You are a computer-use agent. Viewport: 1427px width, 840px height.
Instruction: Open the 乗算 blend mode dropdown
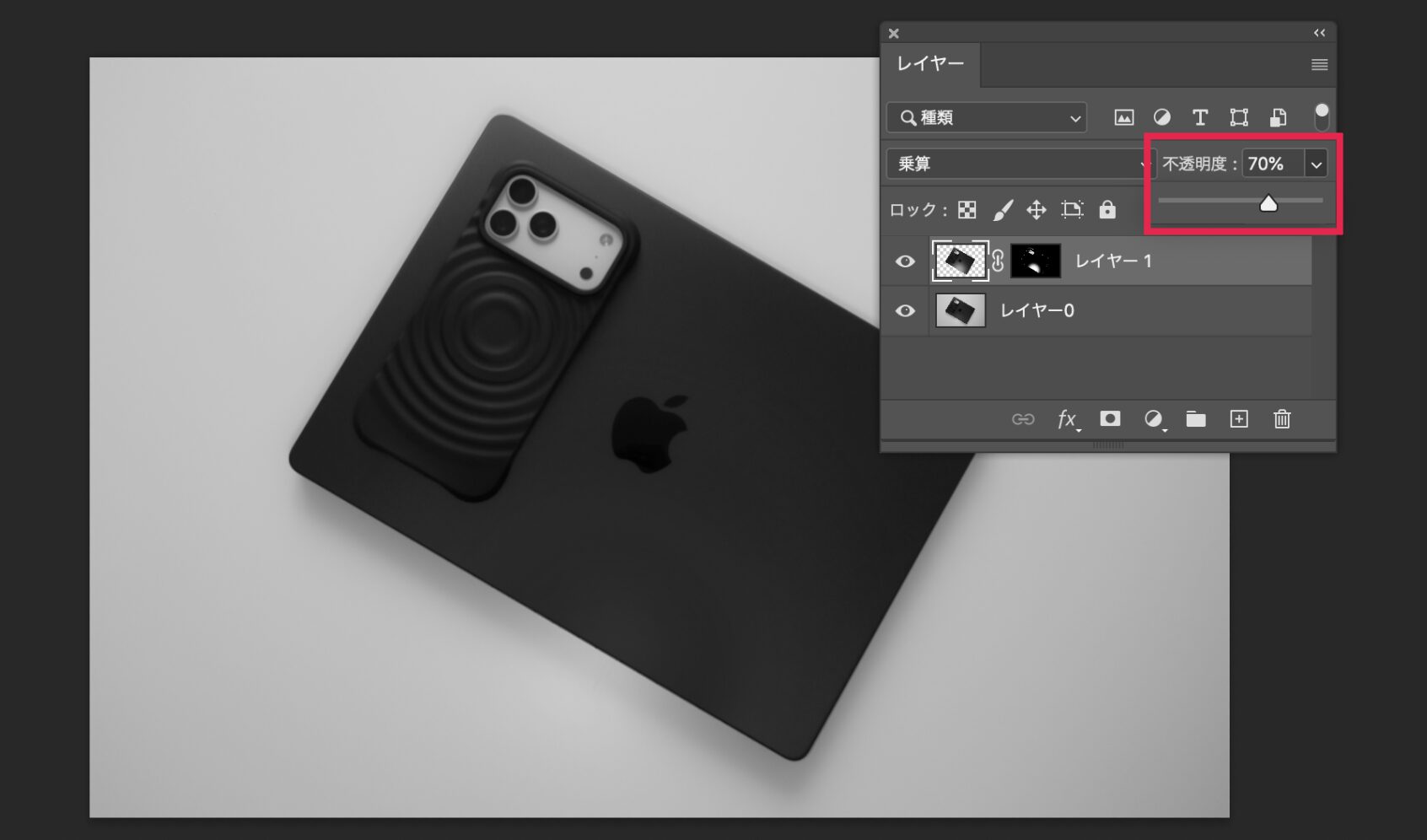coord(1019,164)
